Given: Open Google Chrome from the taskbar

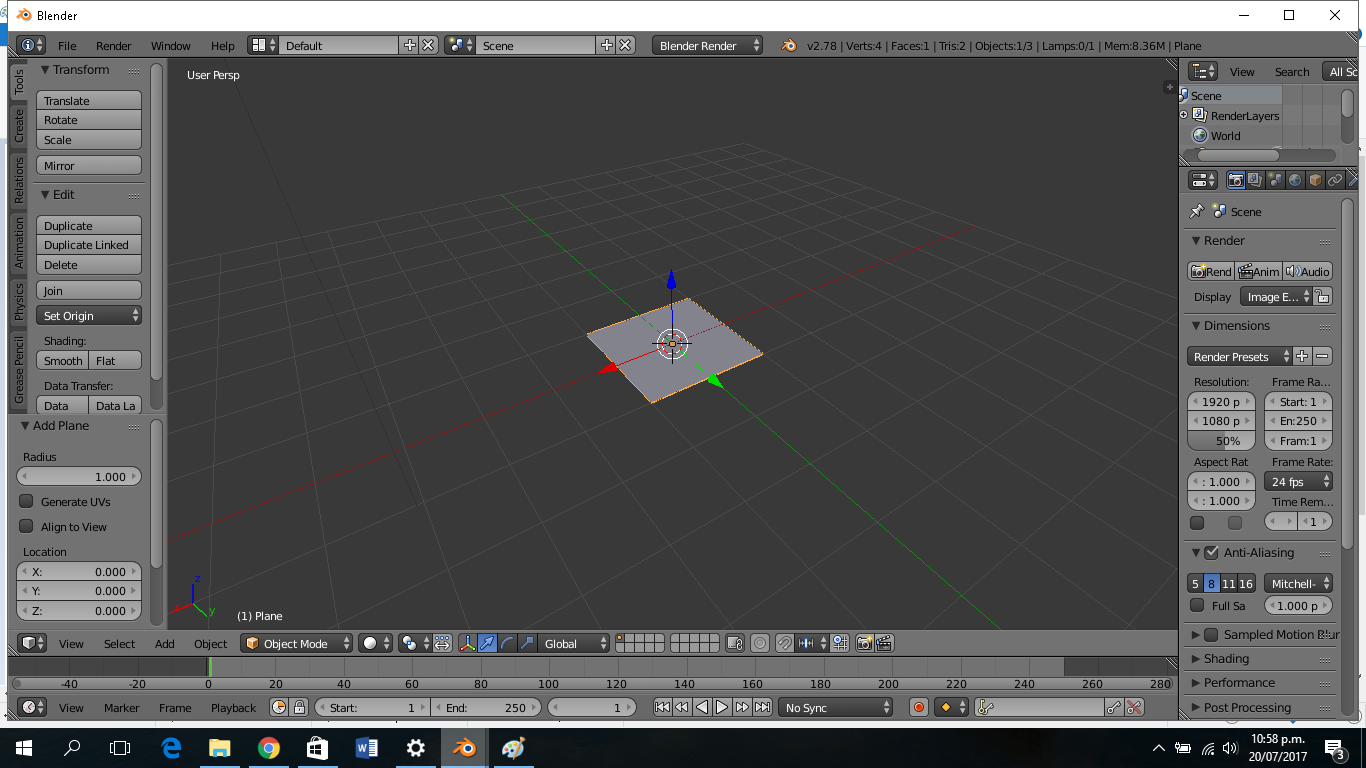Looking at the screenshot, I should tap(268, 748).
